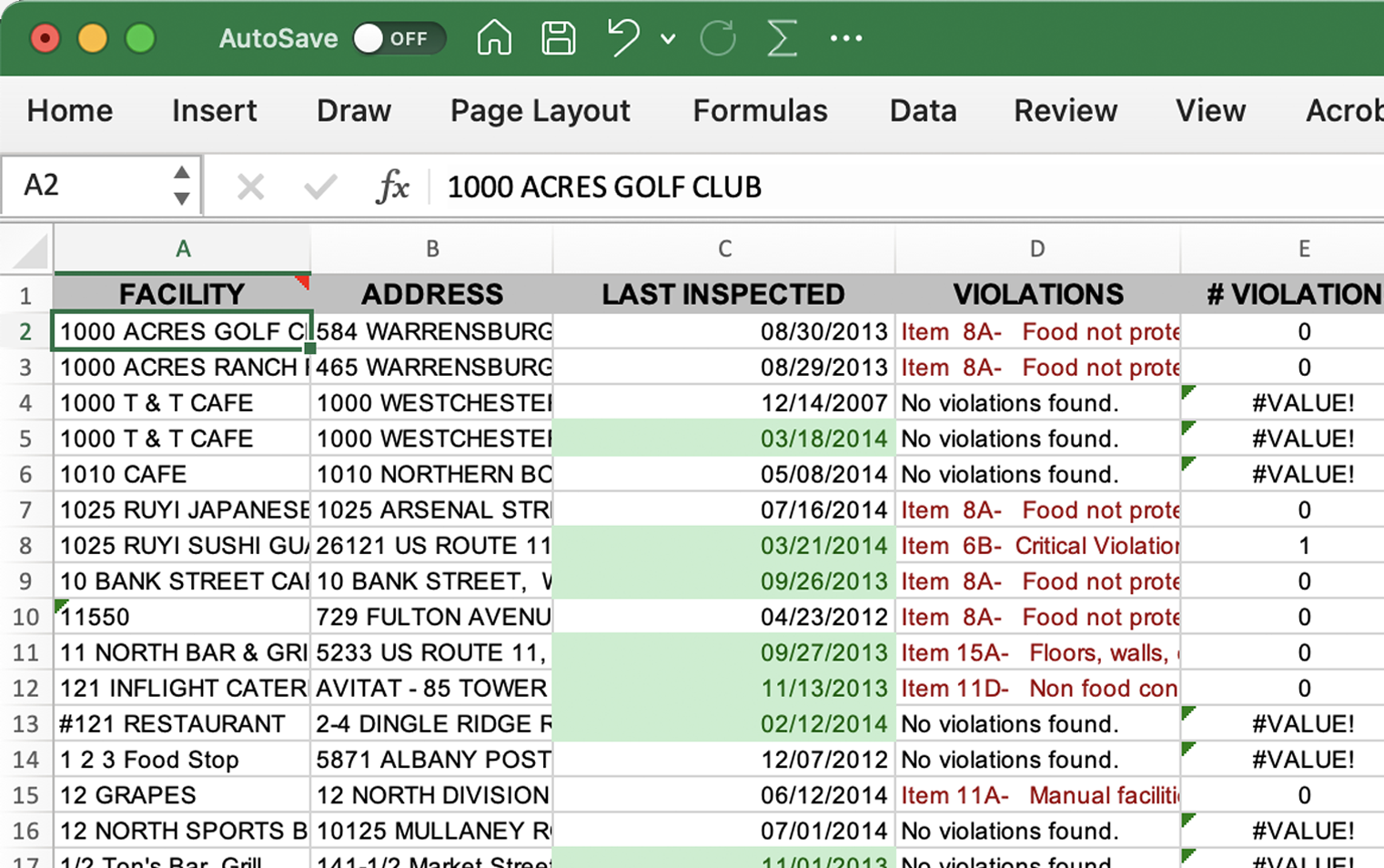
Task: Click the cancel X in formula bar
Action: click(250, 187)
